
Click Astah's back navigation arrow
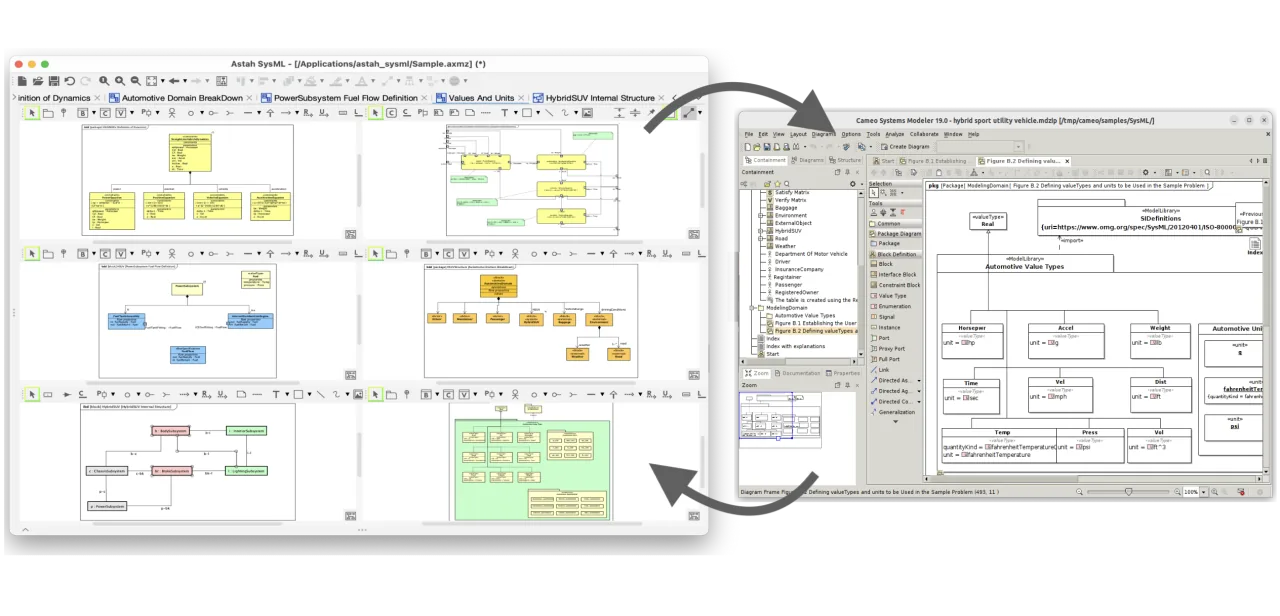[x=174, y=81]
